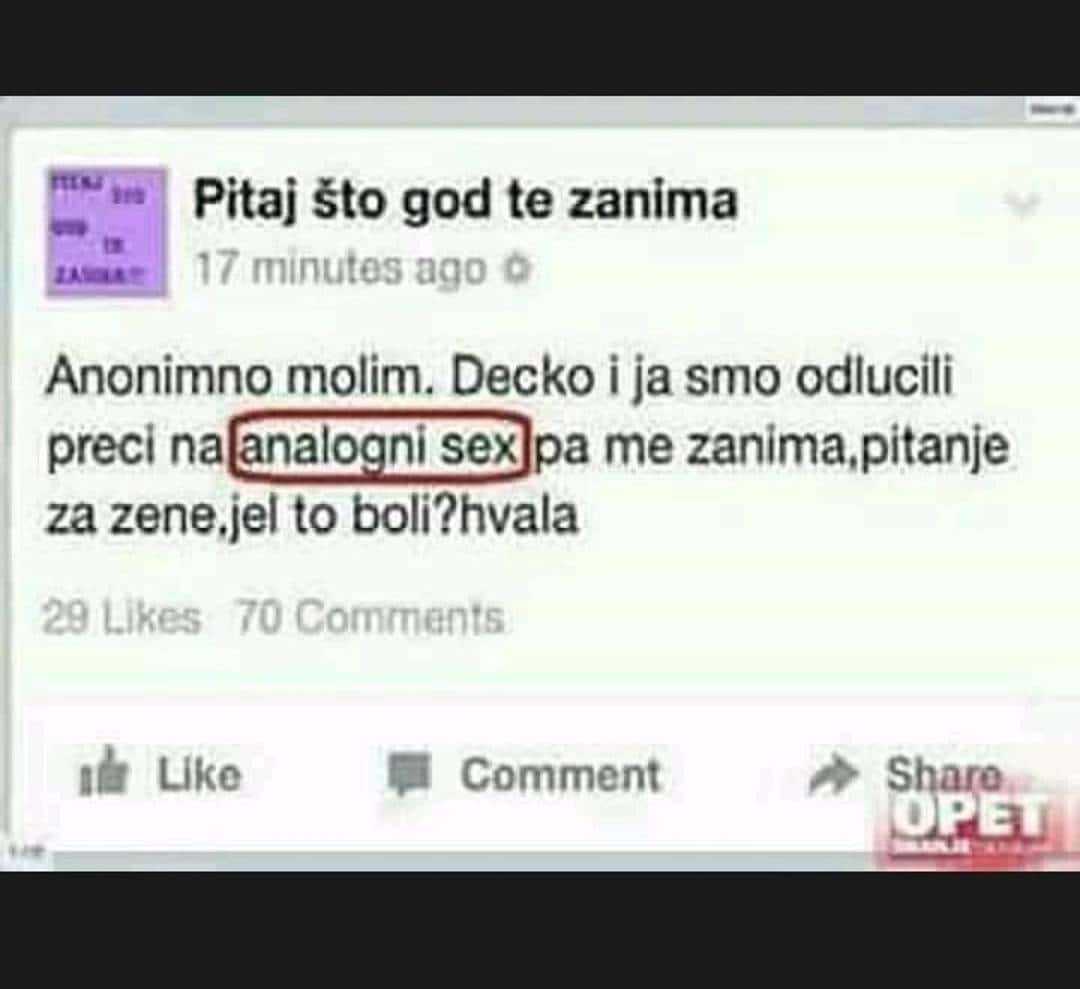Click the red-circled phrase analogni sex
Viewport: 1080px width, 989px height.
coord(380,447)
